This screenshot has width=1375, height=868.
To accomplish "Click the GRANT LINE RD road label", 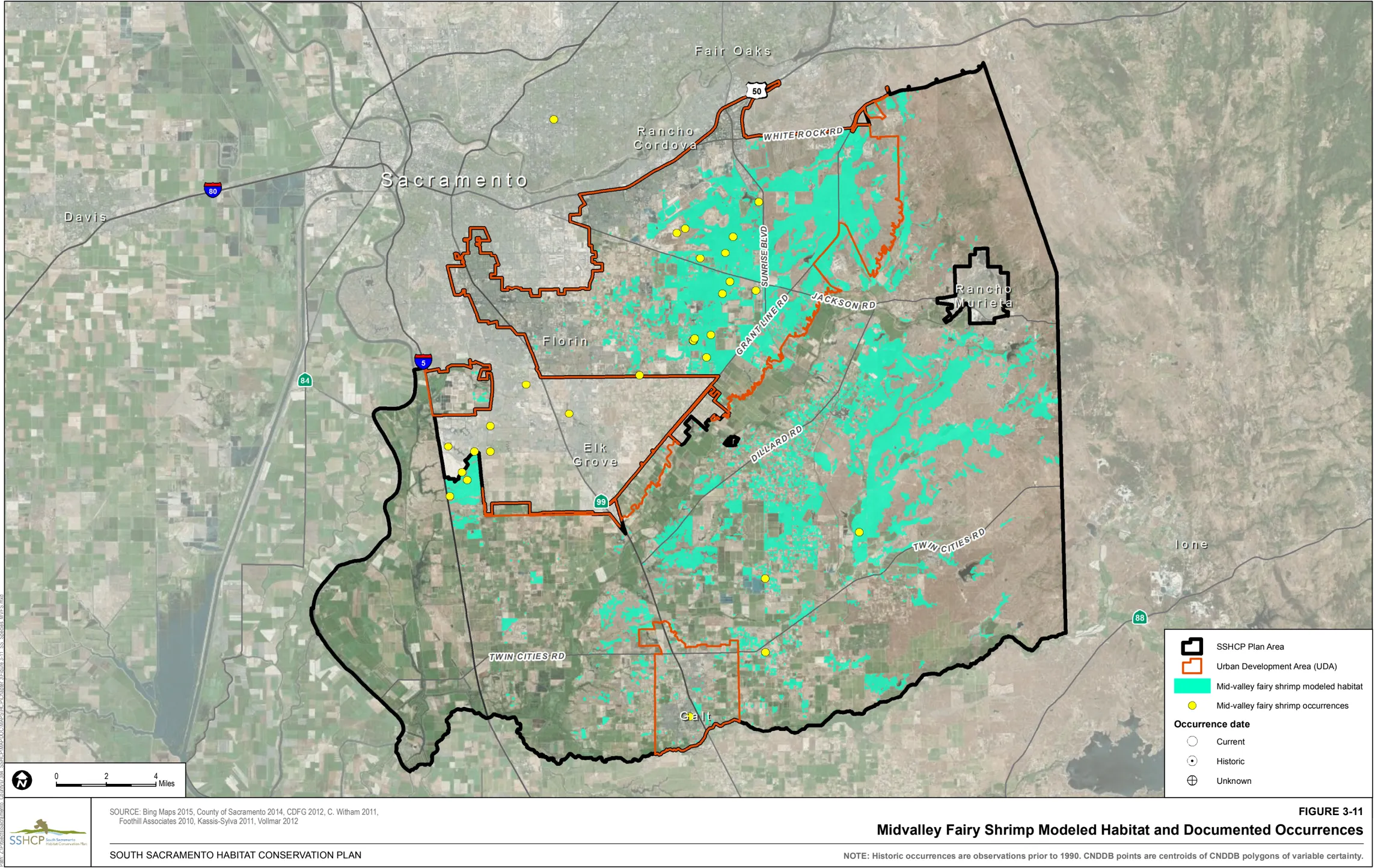I will click(762, 325).
